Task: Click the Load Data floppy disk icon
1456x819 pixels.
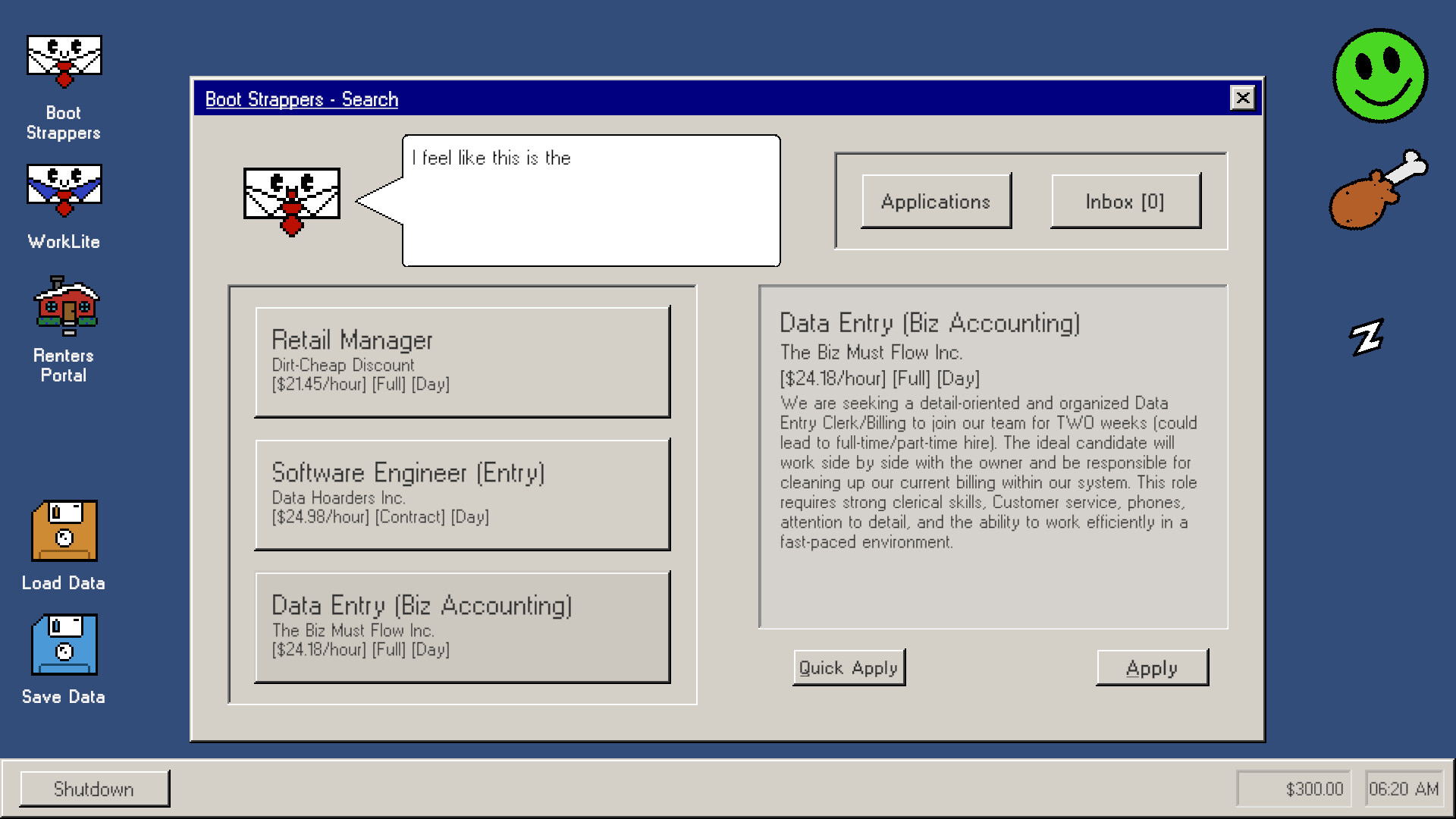Action: click(64, 532)
